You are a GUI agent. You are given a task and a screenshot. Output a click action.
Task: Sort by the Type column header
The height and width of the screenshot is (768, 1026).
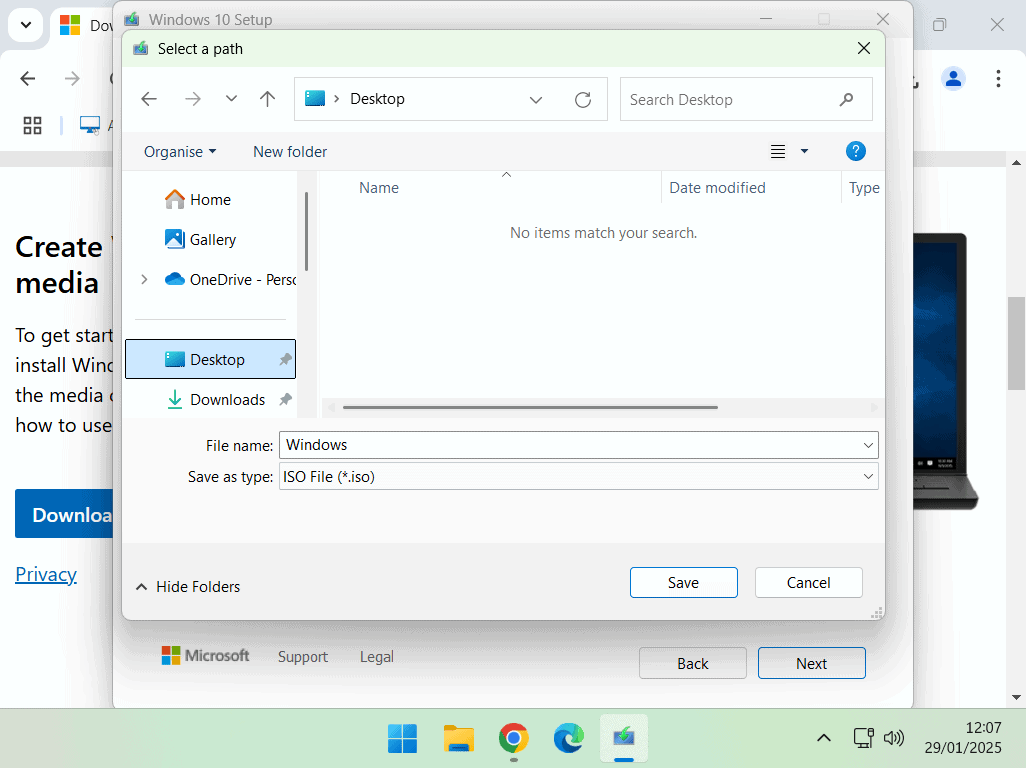863,188
